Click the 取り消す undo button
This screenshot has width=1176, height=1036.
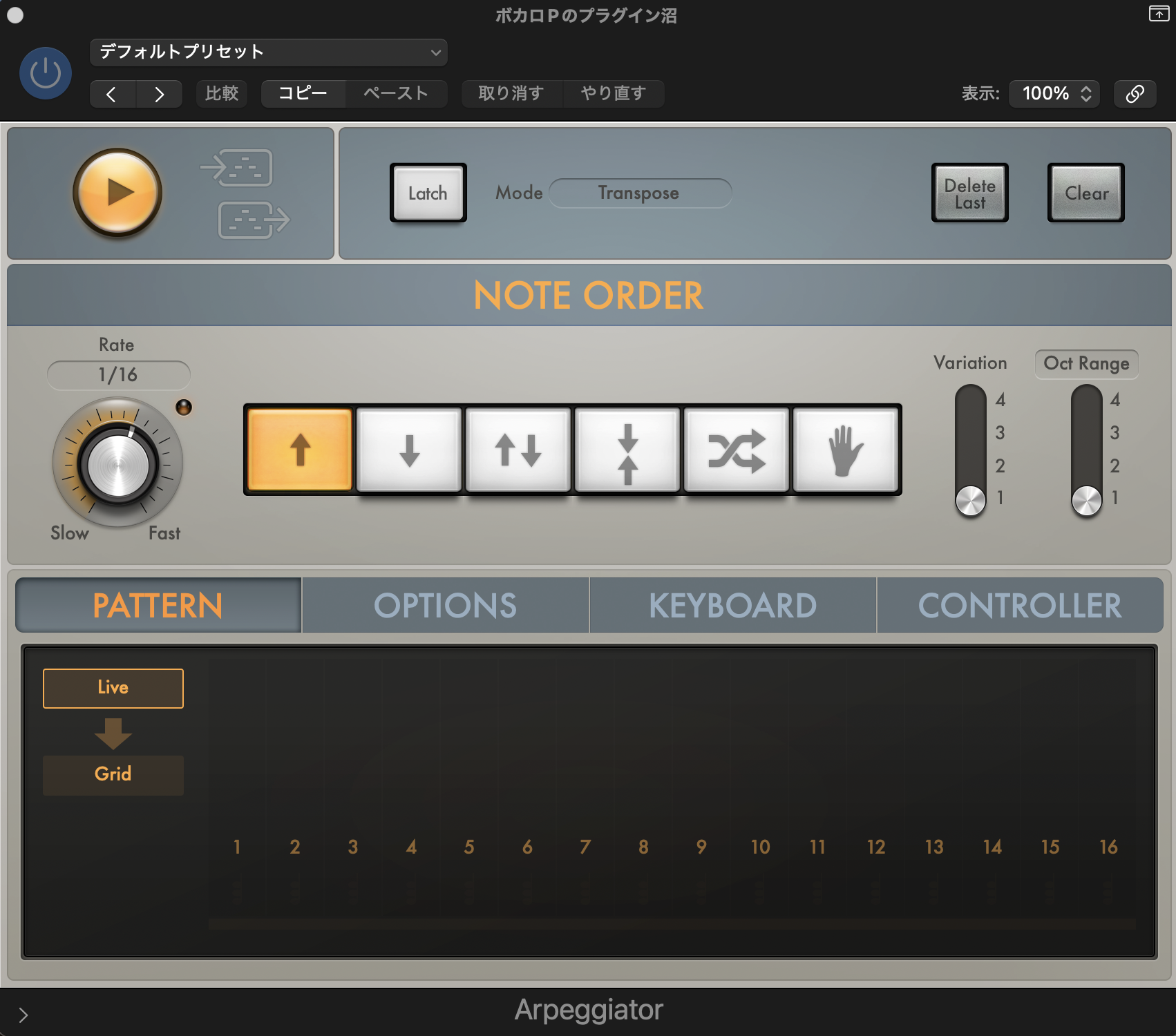511,93
